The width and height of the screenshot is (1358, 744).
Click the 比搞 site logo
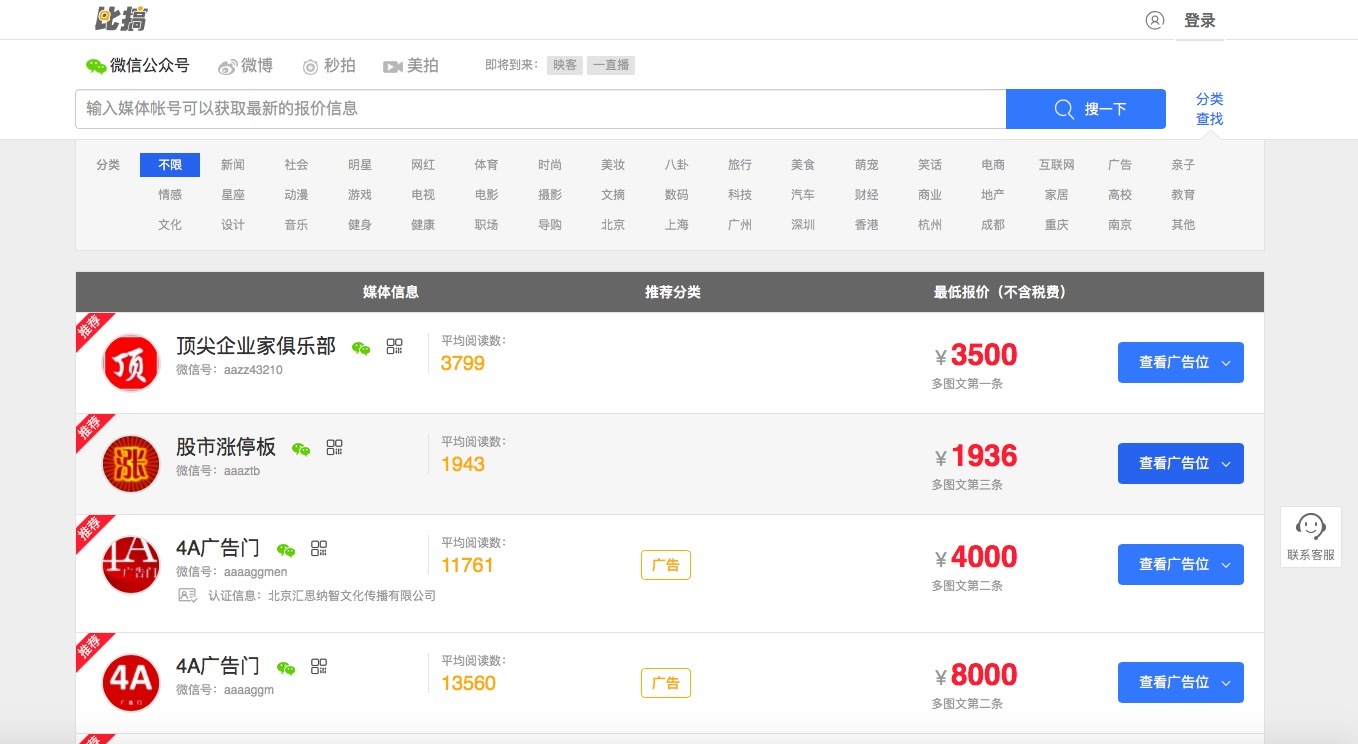(x=121, y=19)
